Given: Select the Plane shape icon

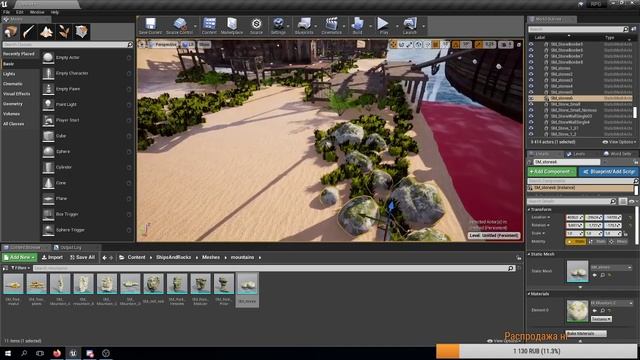Looking at the screenshot, I should tap(48, 198).
